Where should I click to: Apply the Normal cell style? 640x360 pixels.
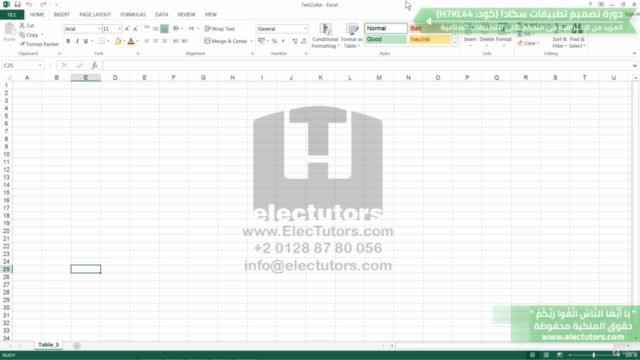pos(386,28)
